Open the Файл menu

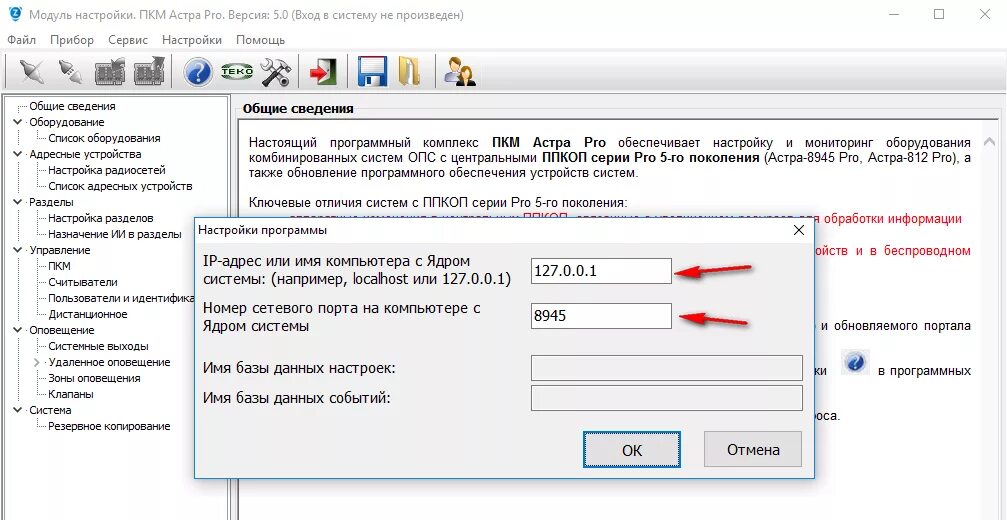coord(22,40)
